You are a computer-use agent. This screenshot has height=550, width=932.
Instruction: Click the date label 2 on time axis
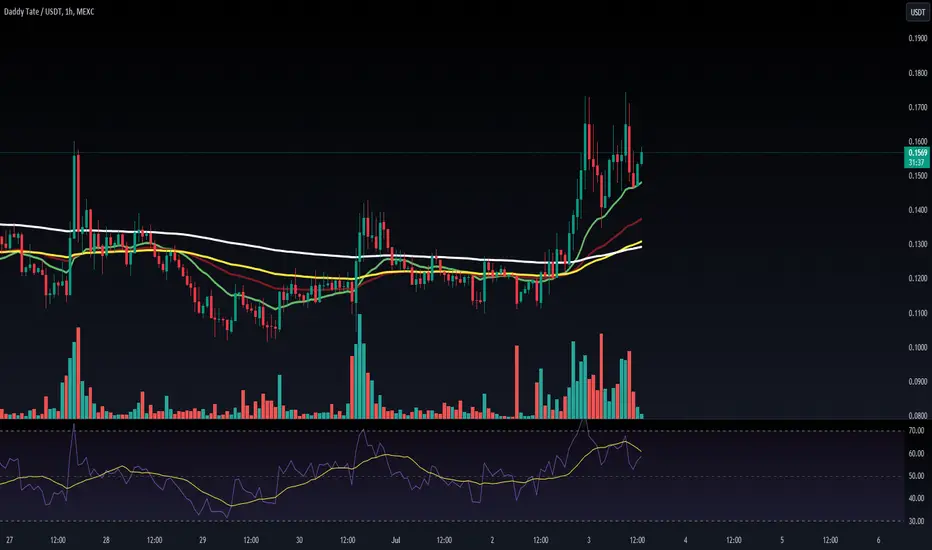(x=492, y=540)
